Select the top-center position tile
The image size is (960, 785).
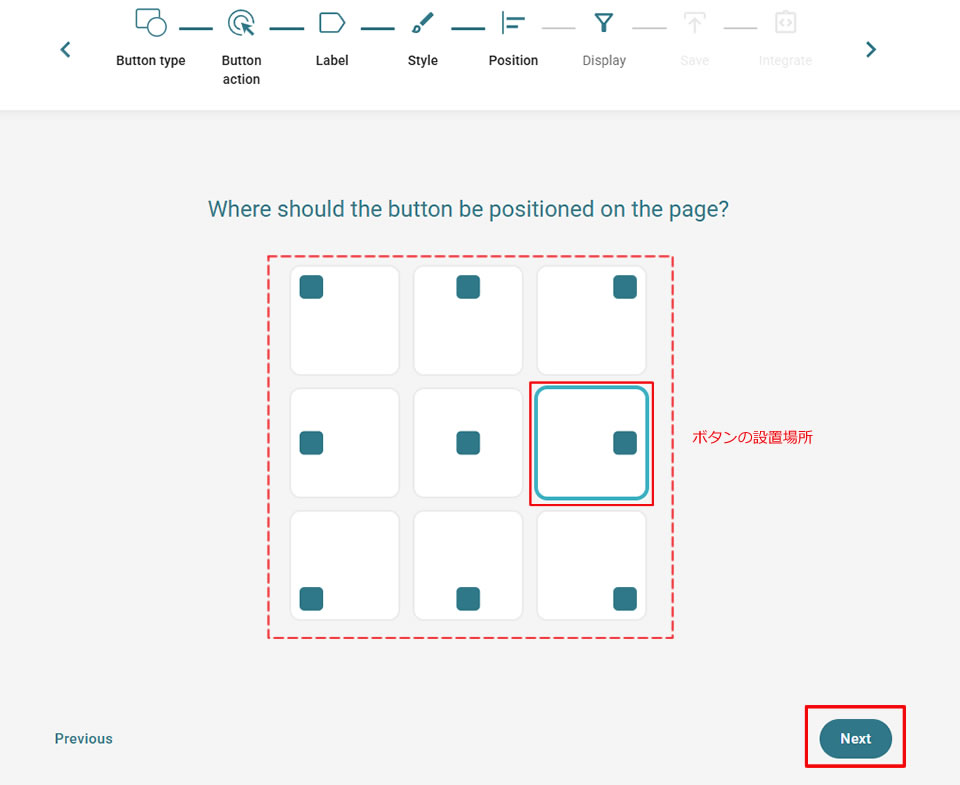coord(467,320)
